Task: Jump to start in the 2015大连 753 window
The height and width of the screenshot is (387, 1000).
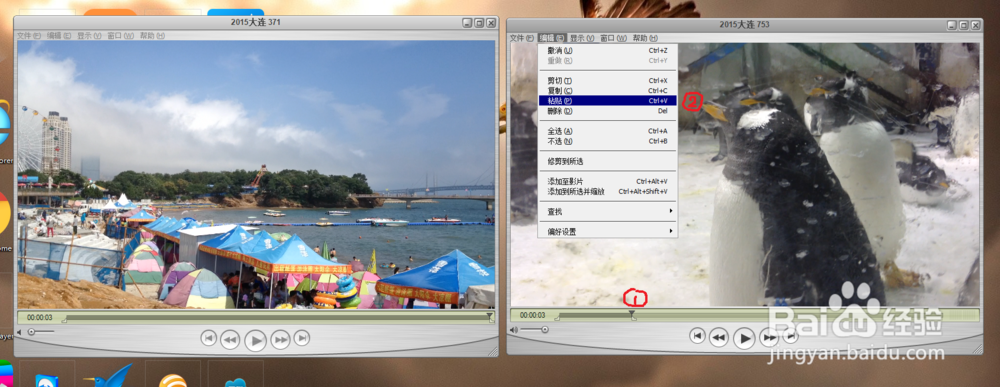Action: [x=698, y=334]
